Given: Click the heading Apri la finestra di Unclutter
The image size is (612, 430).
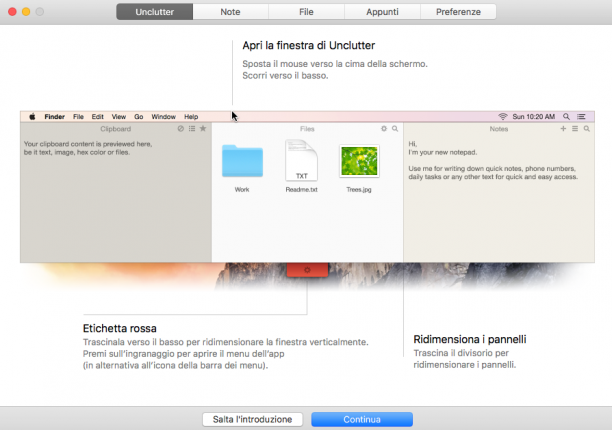Looking at the screenshot, I should tap(308, 45).
